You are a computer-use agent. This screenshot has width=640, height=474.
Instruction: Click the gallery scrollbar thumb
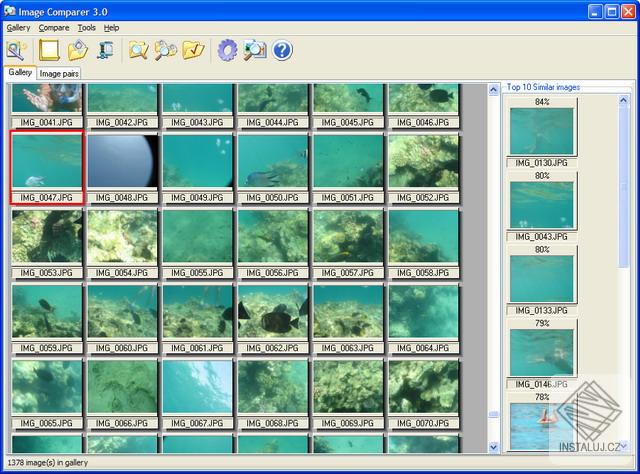click(493, 414)
